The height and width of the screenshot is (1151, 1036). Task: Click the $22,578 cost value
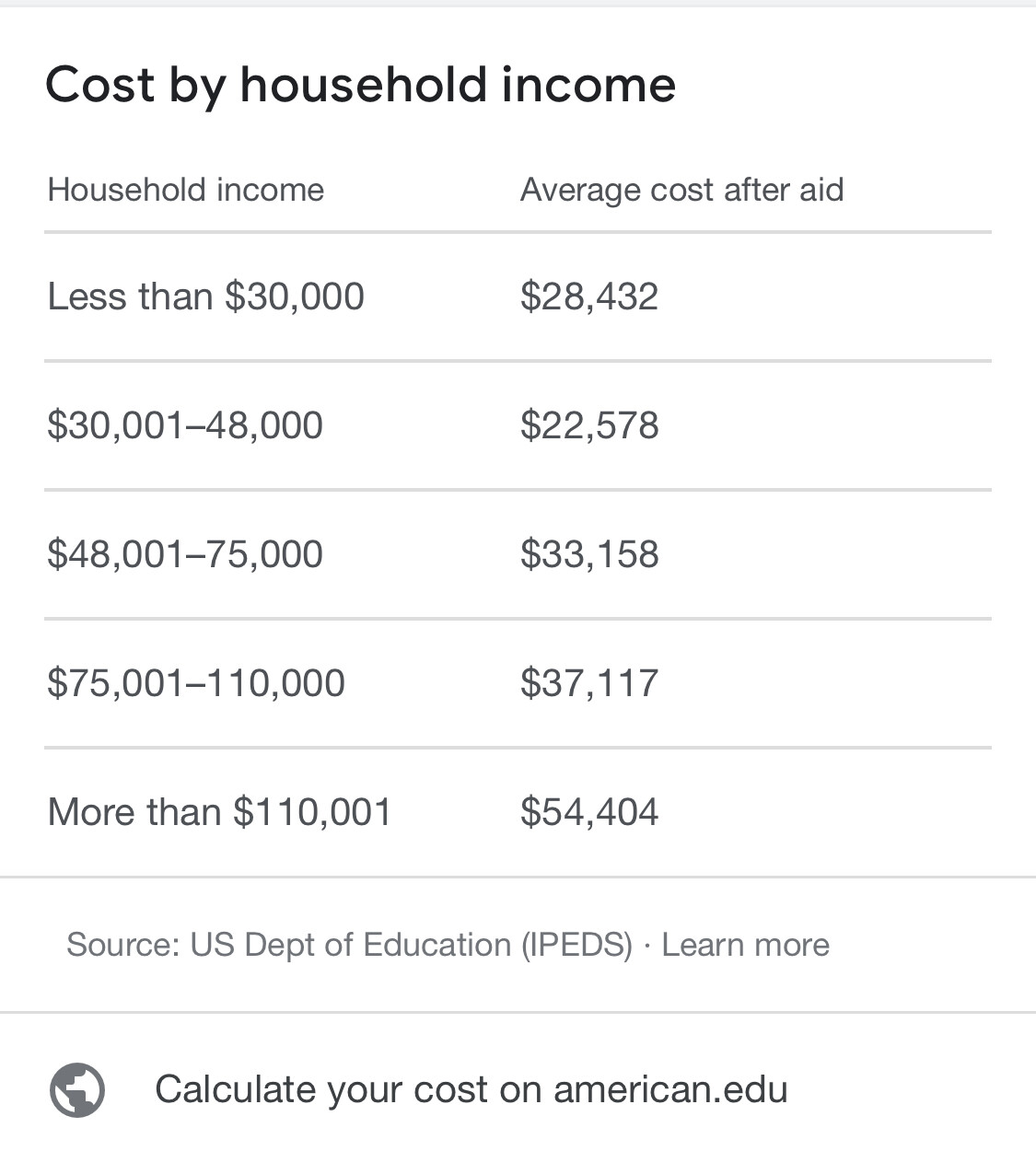tap(589, 425)
